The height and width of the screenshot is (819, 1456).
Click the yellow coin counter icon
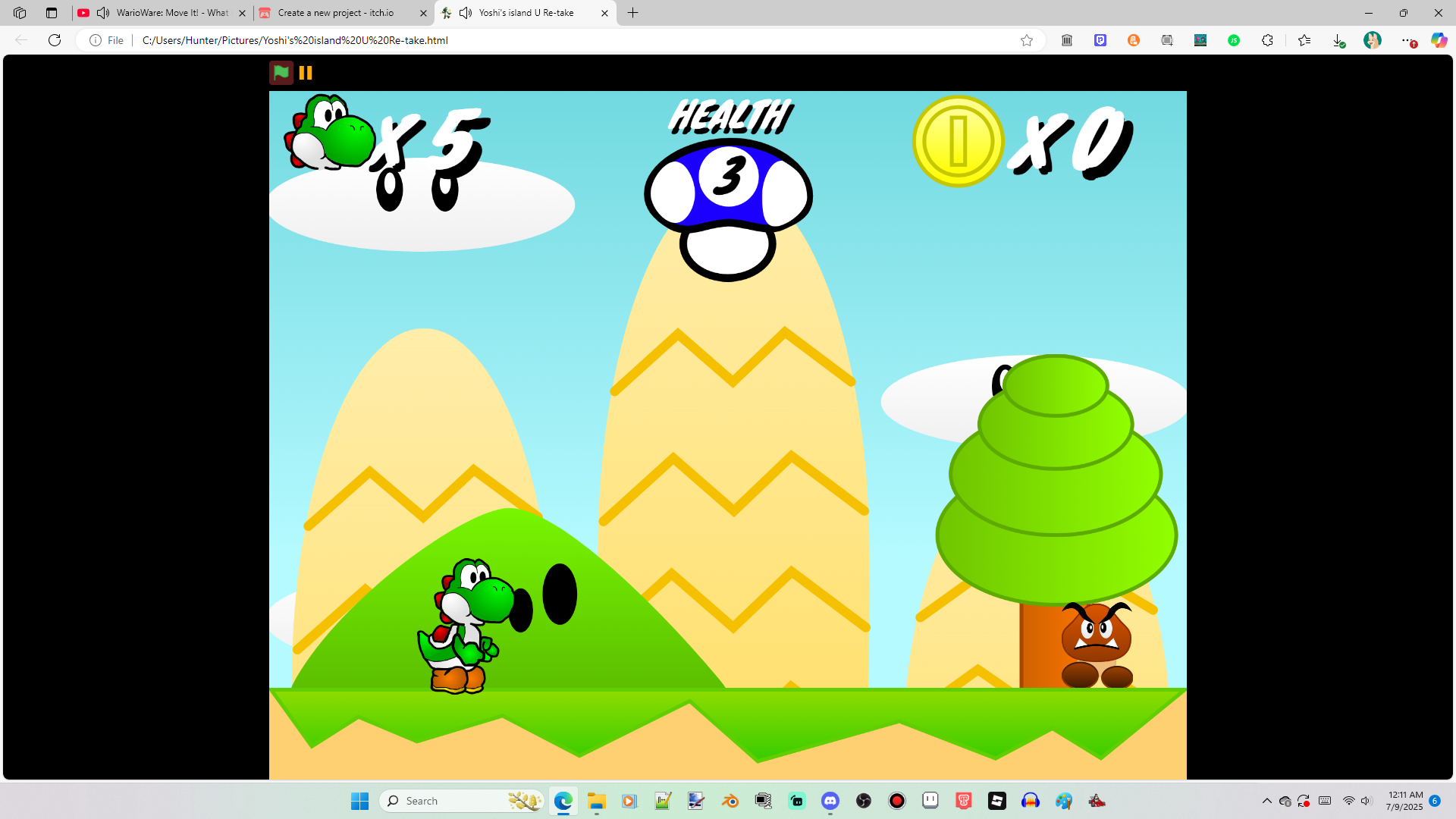click(959, 141)
